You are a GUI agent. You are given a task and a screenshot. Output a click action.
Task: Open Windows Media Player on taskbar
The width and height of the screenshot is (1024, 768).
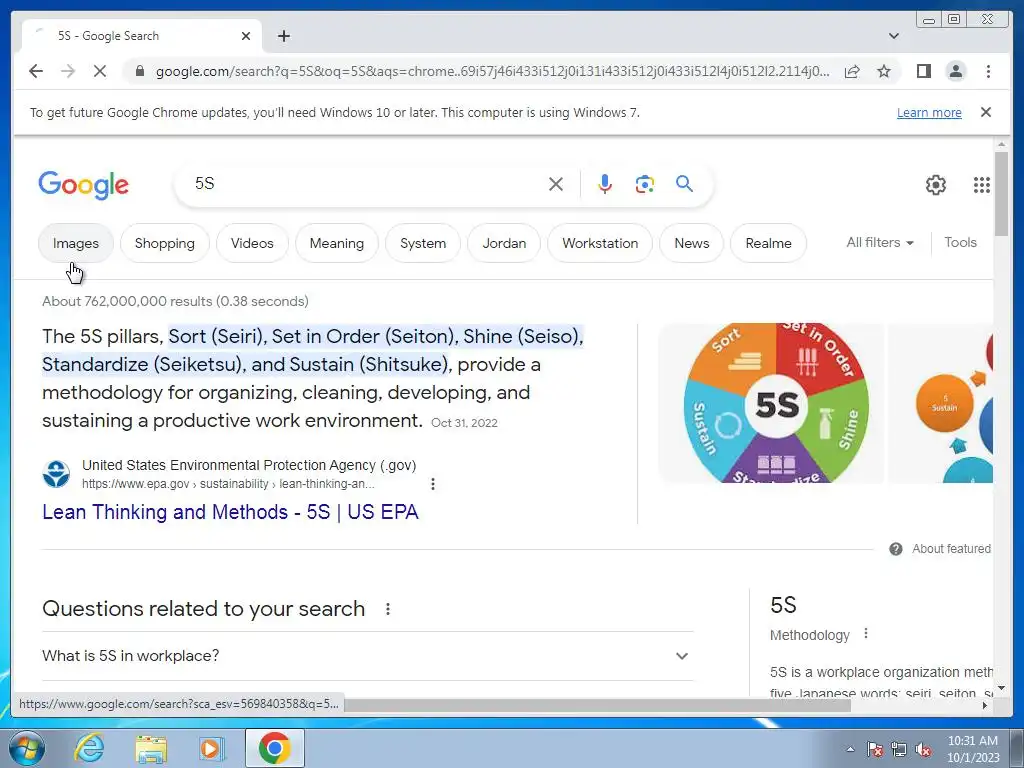[212, 748]
